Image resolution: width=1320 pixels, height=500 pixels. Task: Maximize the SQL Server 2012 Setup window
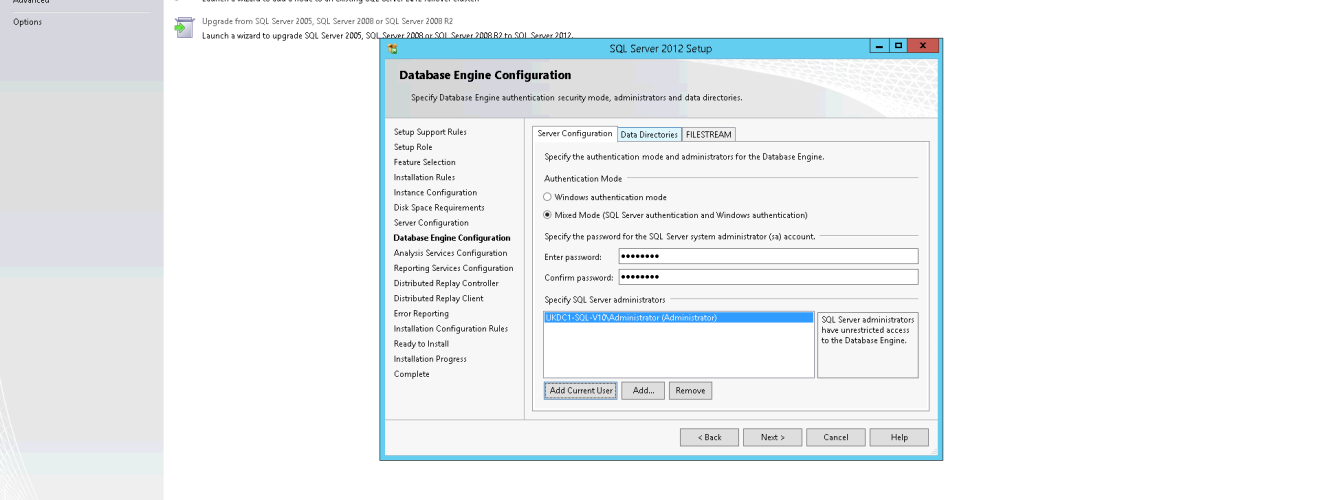point(897,47)
